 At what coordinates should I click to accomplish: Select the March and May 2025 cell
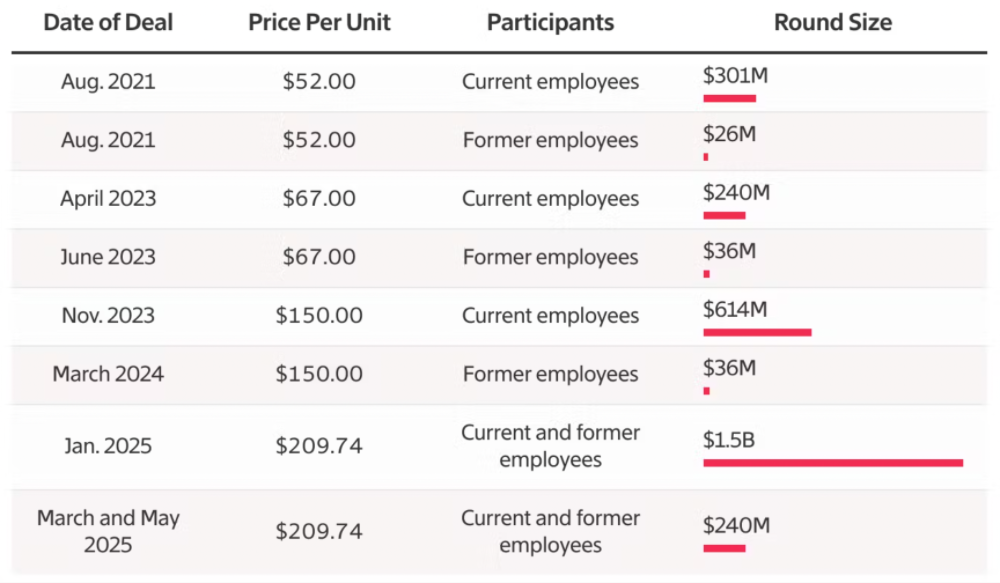click(x=108, y=532)
